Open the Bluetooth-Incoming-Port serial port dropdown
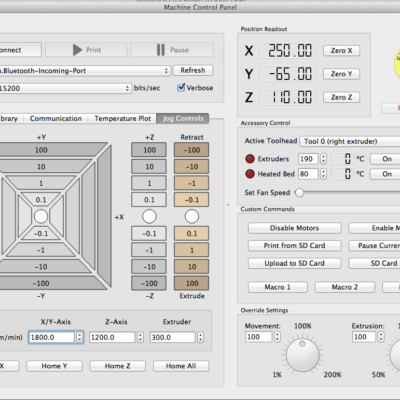The width and height of the screenshot is (400, 400). pyautogui.click(x=84, y=71)
